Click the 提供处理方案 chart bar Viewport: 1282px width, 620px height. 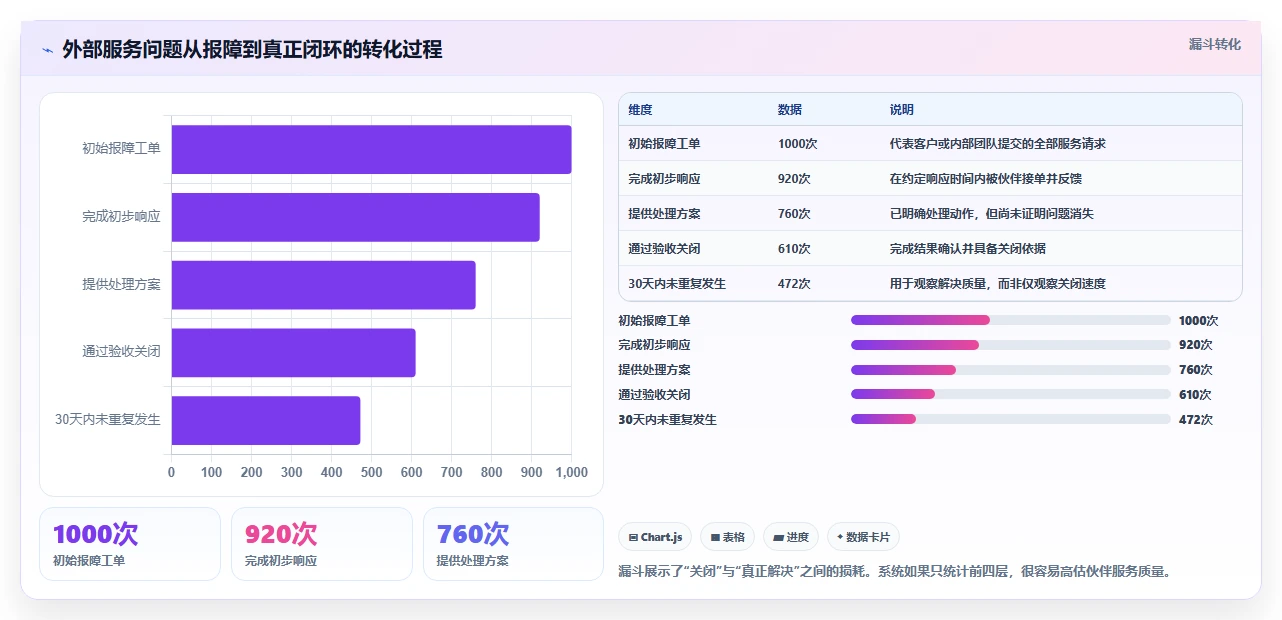pyautogui.click(x=323, y=285)
